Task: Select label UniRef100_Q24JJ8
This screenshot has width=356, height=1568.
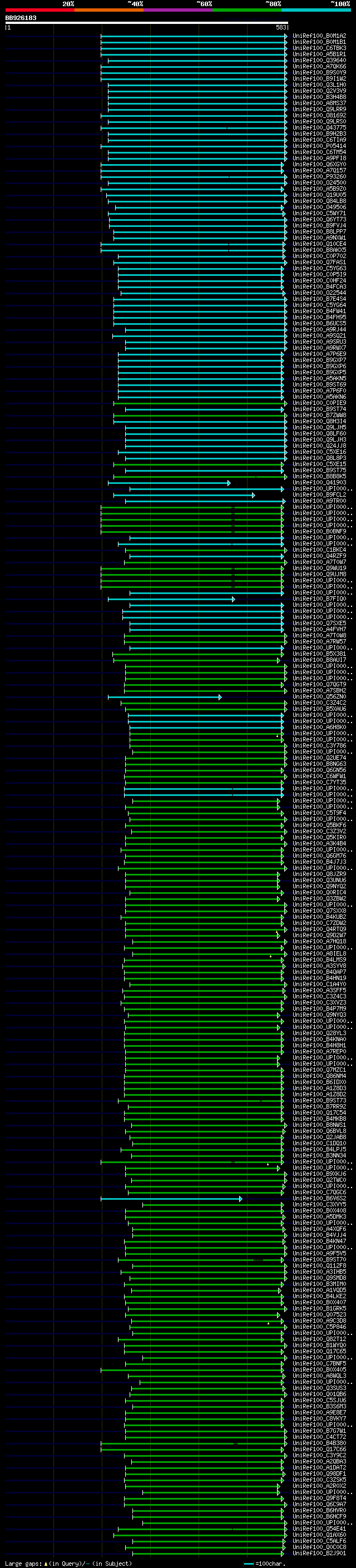Action: pyautogui.click(x=319, y=446)
